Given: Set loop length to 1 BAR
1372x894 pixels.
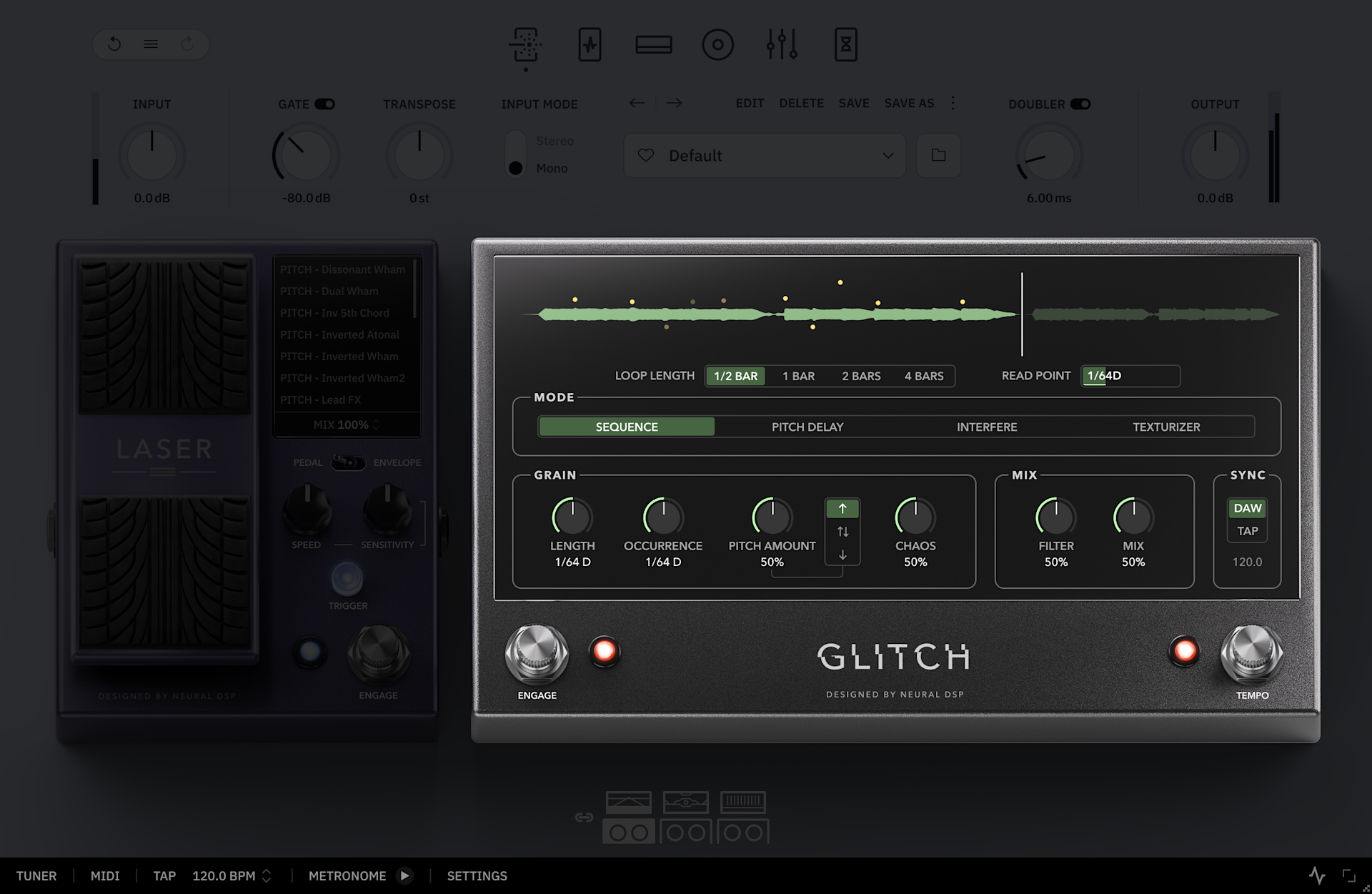Looking at the screenshot, I should pos(798,376).
